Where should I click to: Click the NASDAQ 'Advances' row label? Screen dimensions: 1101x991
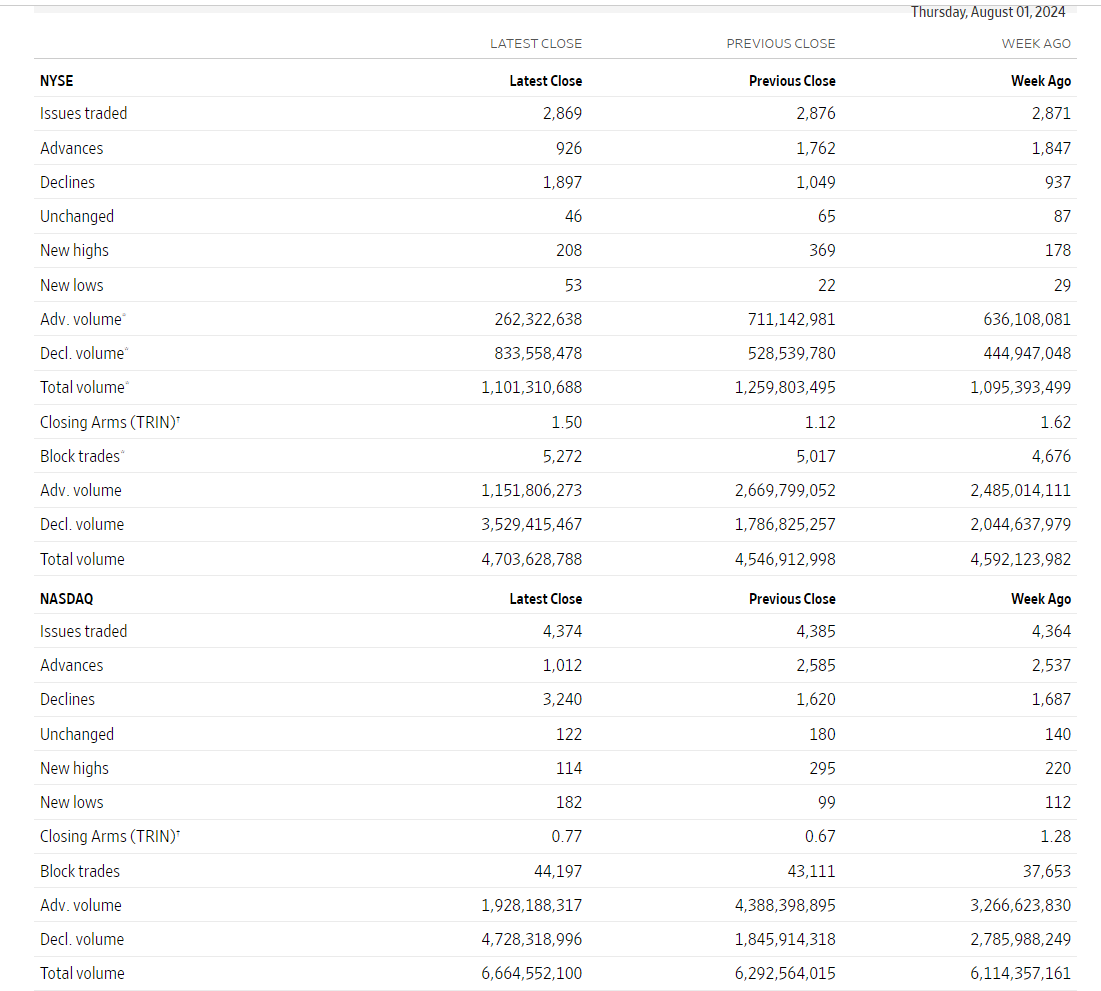pos(72,665)
